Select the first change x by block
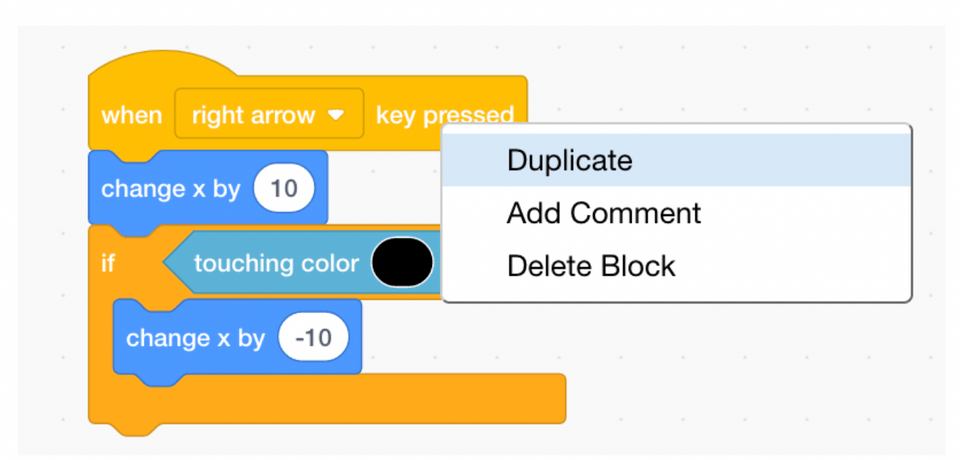Viewport: 960px width, 460px height. pos(170,188)
